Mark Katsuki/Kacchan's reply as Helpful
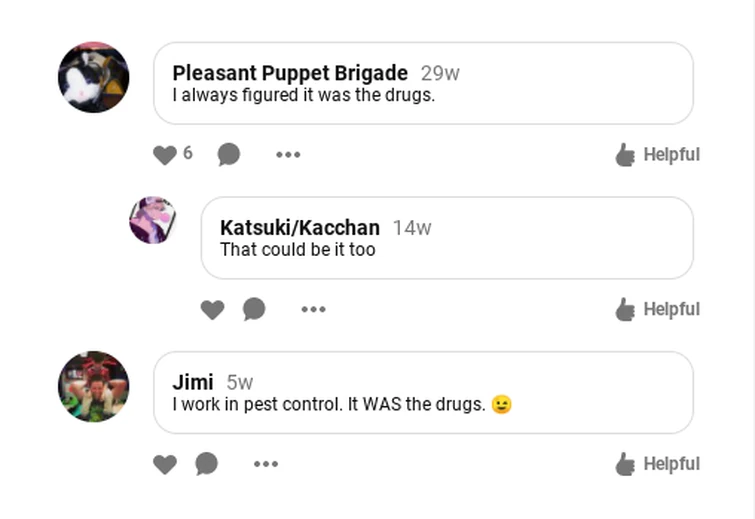Viewport: 755px width, 519px height. [657, 309]
